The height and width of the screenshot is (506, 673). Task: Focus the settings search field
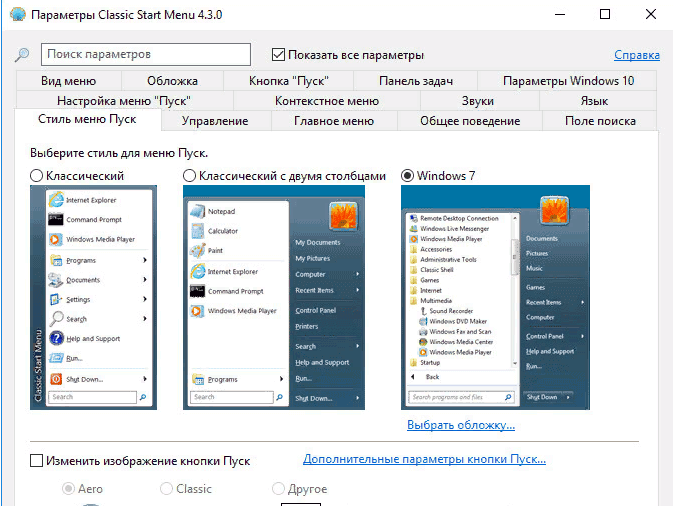(x=146, y=54)
